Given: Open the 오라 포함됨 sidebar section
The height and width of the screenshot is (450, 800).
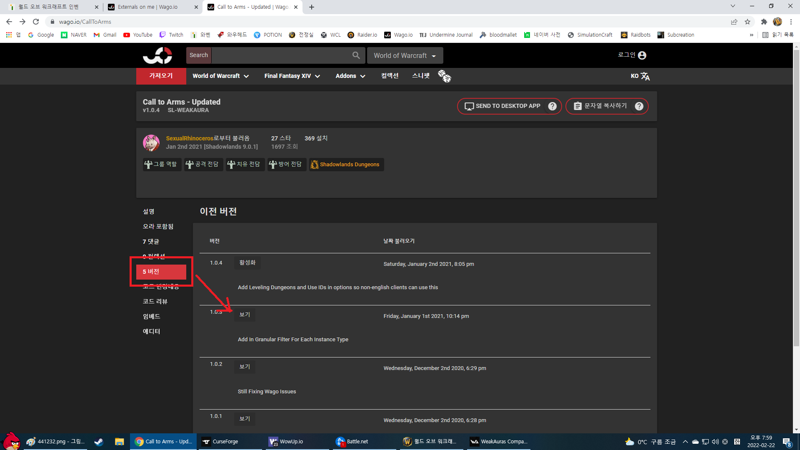Looking at the screenshot, I should click(x=158, y=226).
